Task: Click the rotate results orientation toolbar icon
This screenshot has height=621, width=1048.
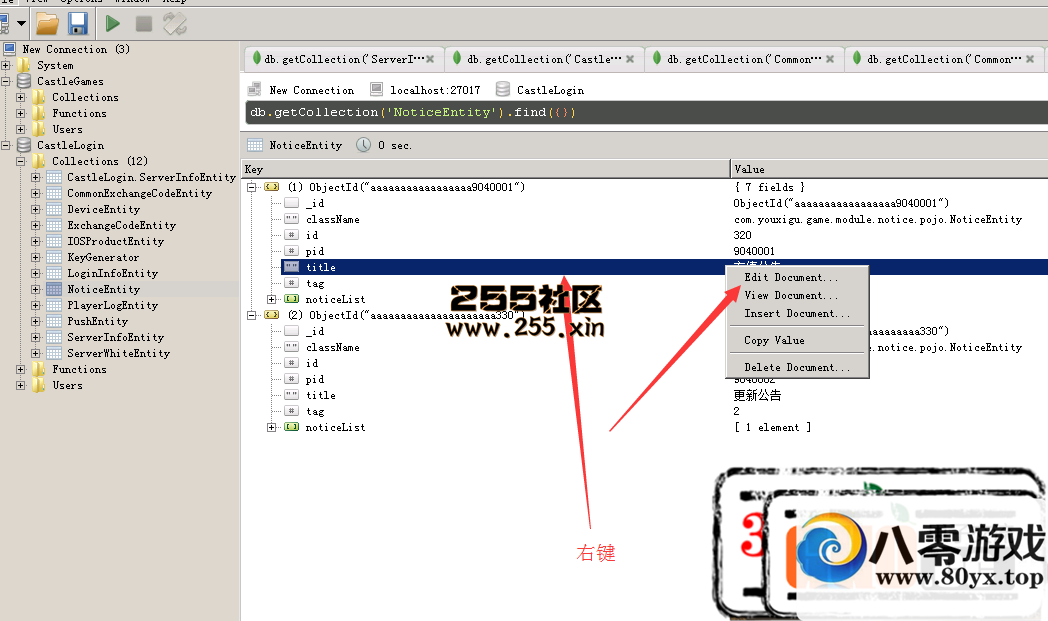Action: pyautogui.click(x=174, y=23)
